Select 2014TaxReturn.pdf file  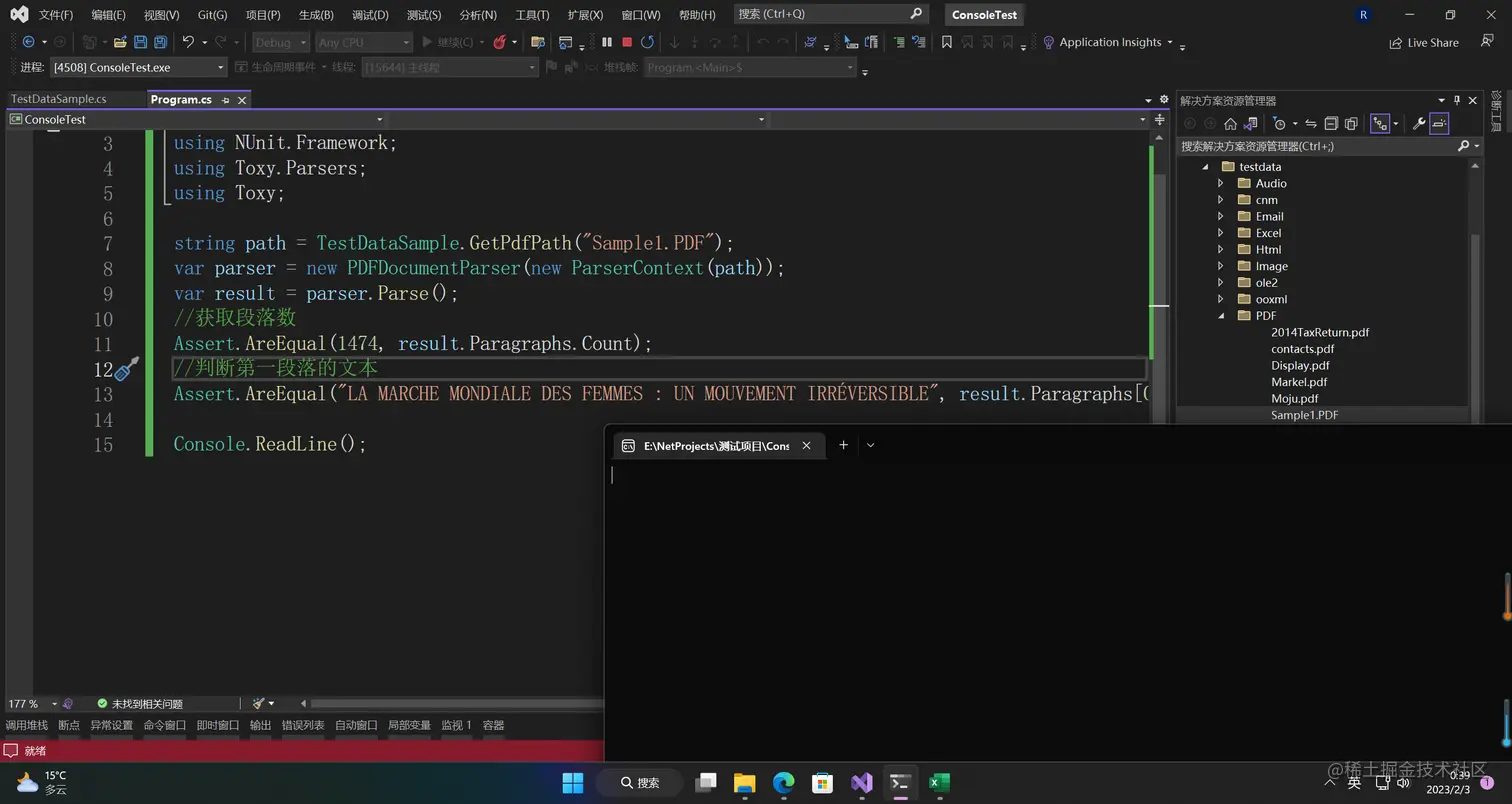(1320, 332)
